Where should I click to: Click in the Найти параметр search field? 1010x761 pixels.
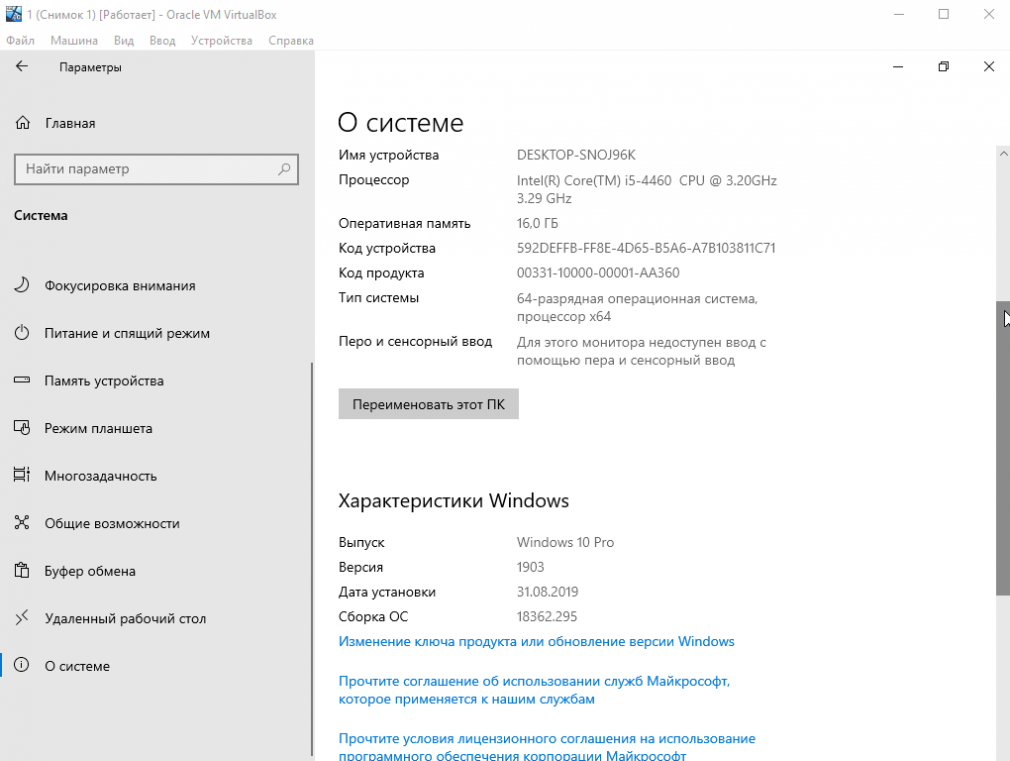point(156,169)
